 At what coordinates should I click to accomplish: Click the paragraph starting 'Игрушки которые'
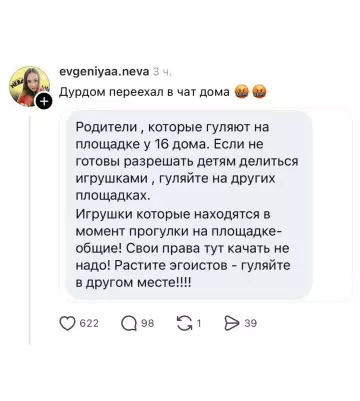183,248
